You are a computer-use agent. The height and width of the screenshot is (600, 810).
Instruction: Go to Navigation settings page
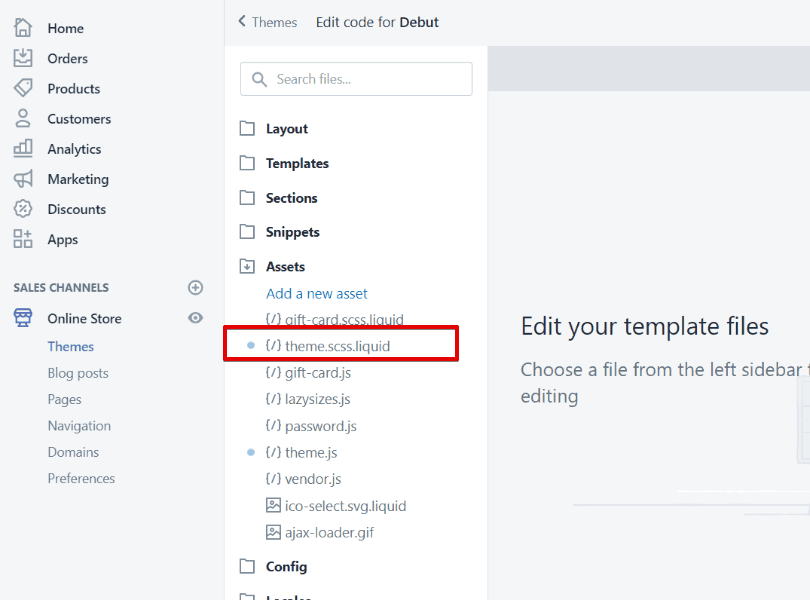click(x=79, y=426)
